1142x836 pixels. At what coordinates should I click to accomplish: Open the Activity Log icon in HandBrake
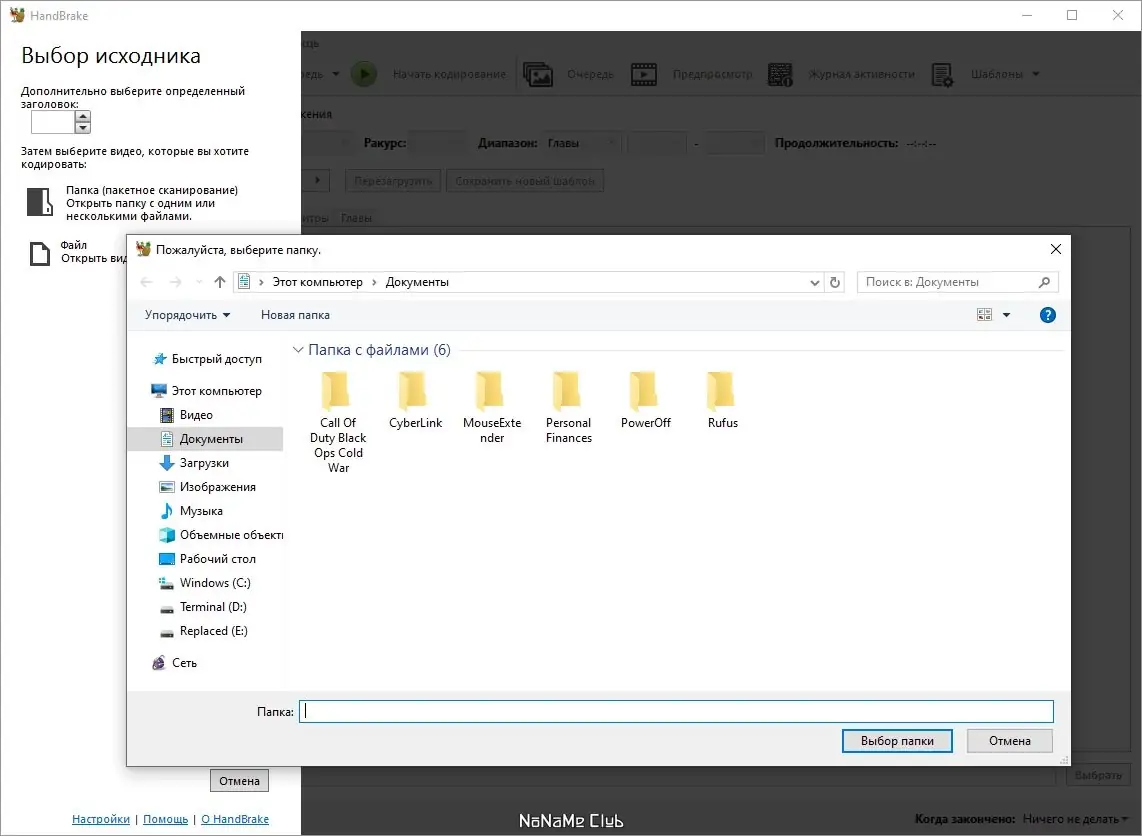780,74
